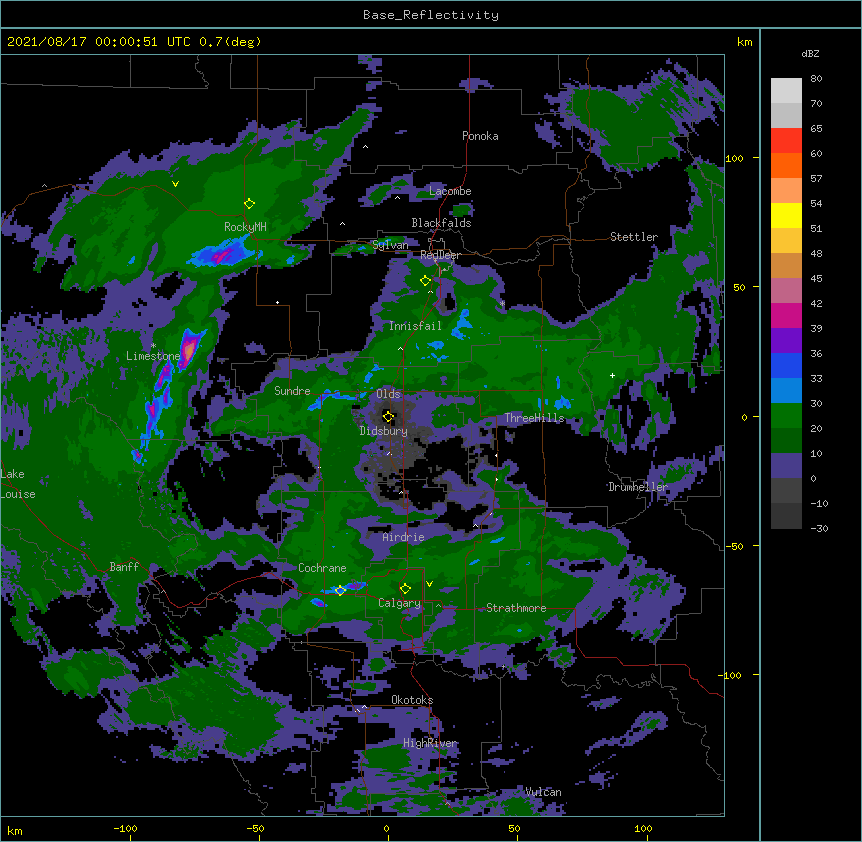Click the Vulcan town label
This screenshot has height=842, width=862.
coord(543,792)
